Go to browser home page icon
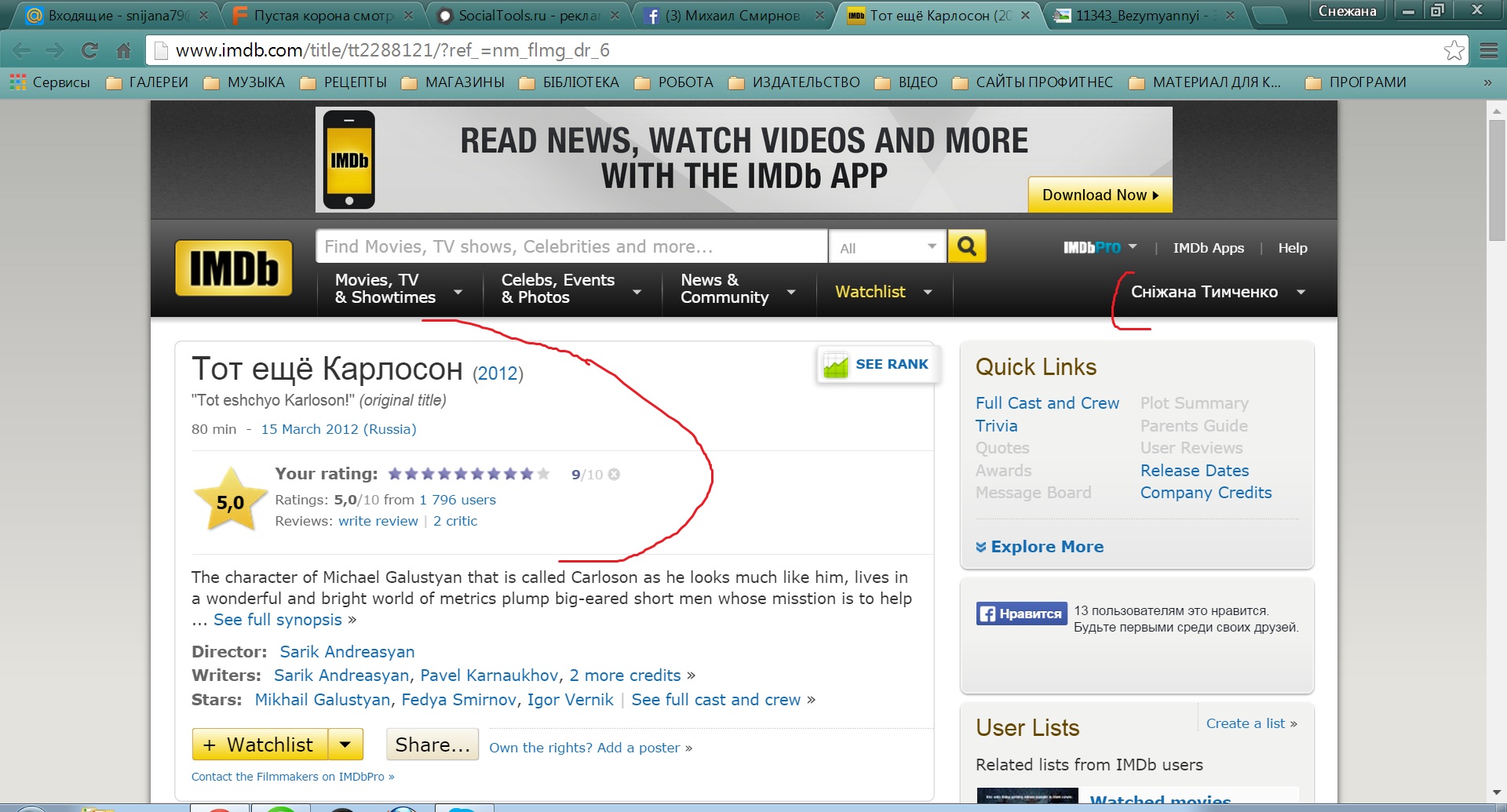This screenshot has width=1507, height=812. 123,51
